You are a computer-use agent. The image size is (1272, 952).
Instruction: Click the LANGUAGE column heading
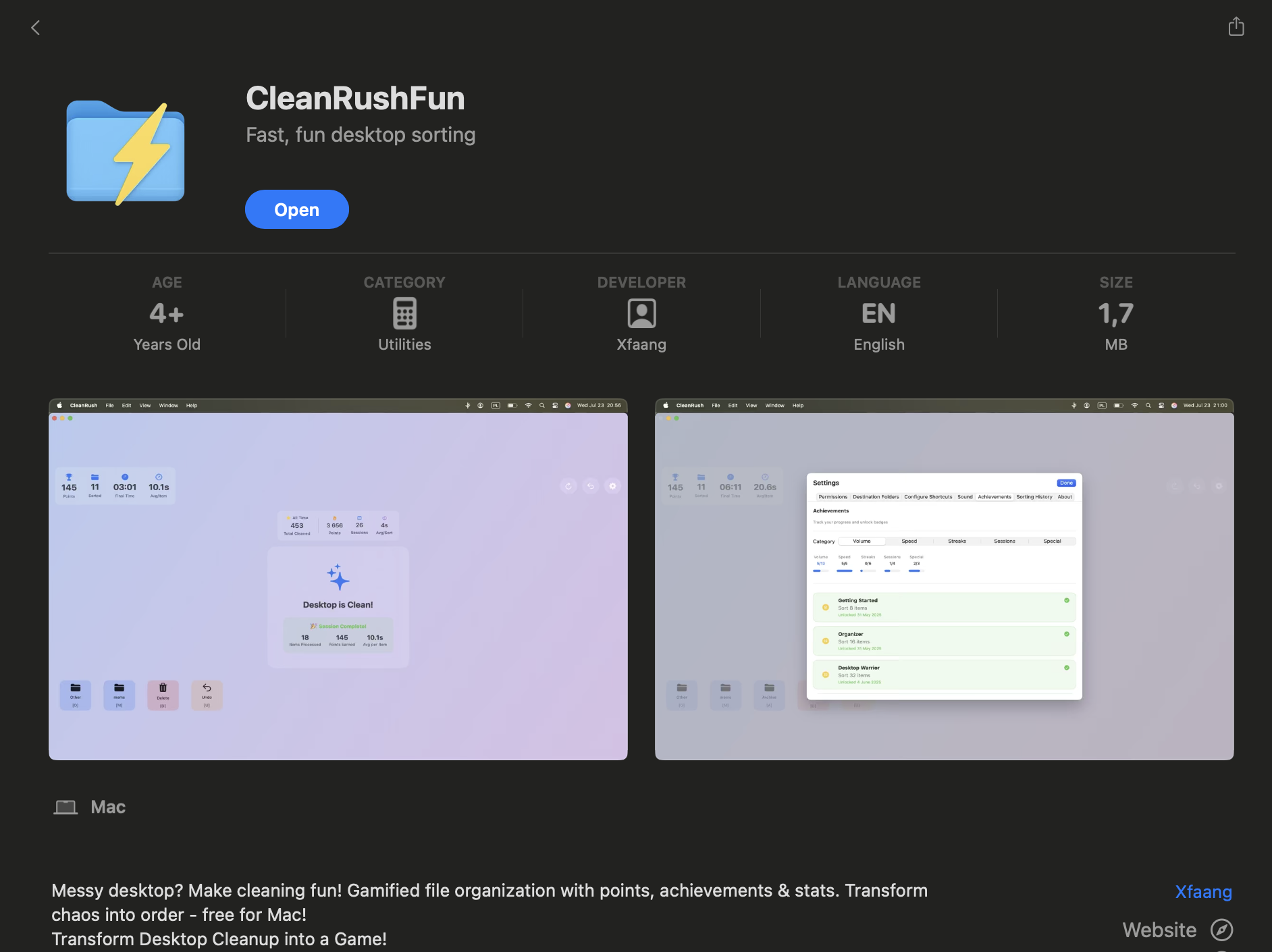pos(878,282)
